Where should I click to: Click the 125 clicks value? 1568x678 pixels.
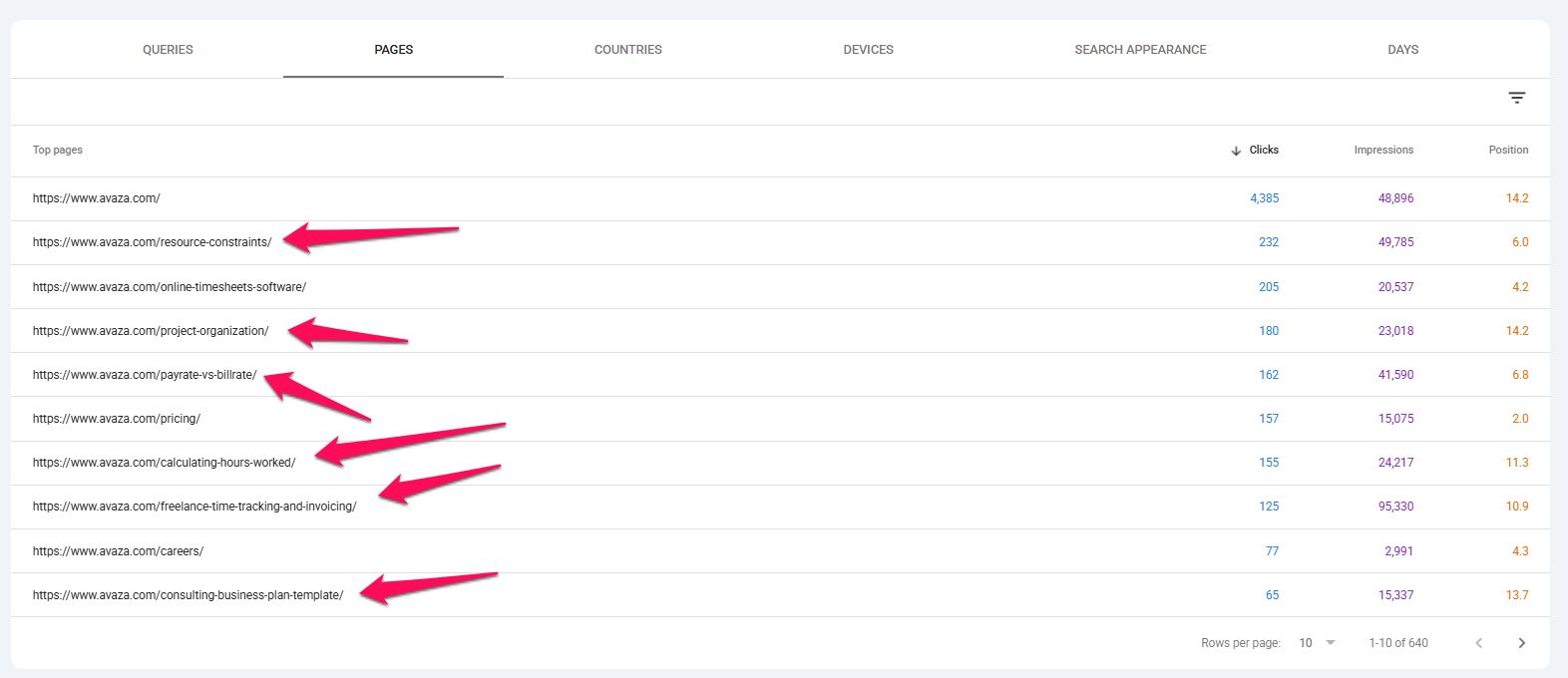1269,506
